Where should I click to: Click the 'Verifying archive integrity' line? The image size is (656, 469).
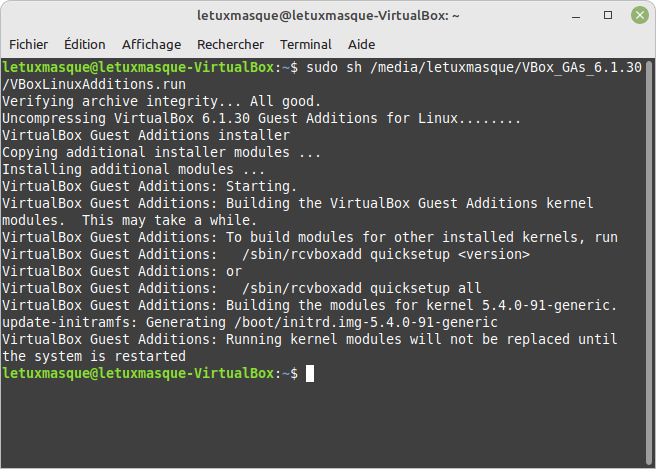coord(161,101)
